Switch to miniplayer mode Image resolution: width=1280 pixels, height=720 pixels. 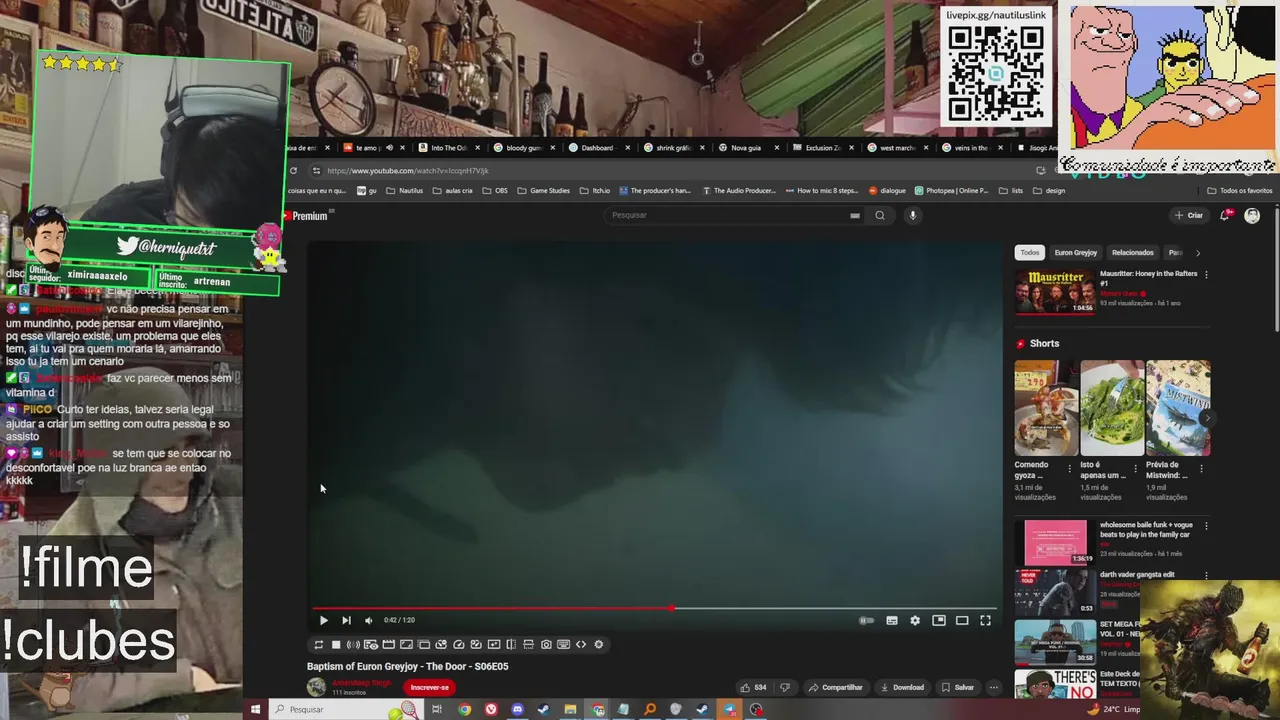(938, 620)
